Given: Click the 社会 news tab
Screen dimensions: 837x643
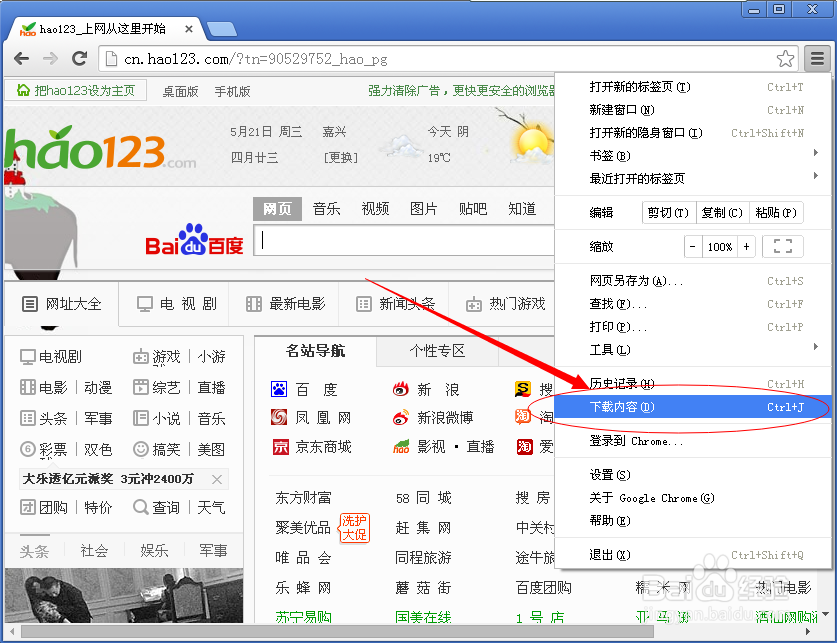Looking at the screenshot, I should [x=94, y=550].
